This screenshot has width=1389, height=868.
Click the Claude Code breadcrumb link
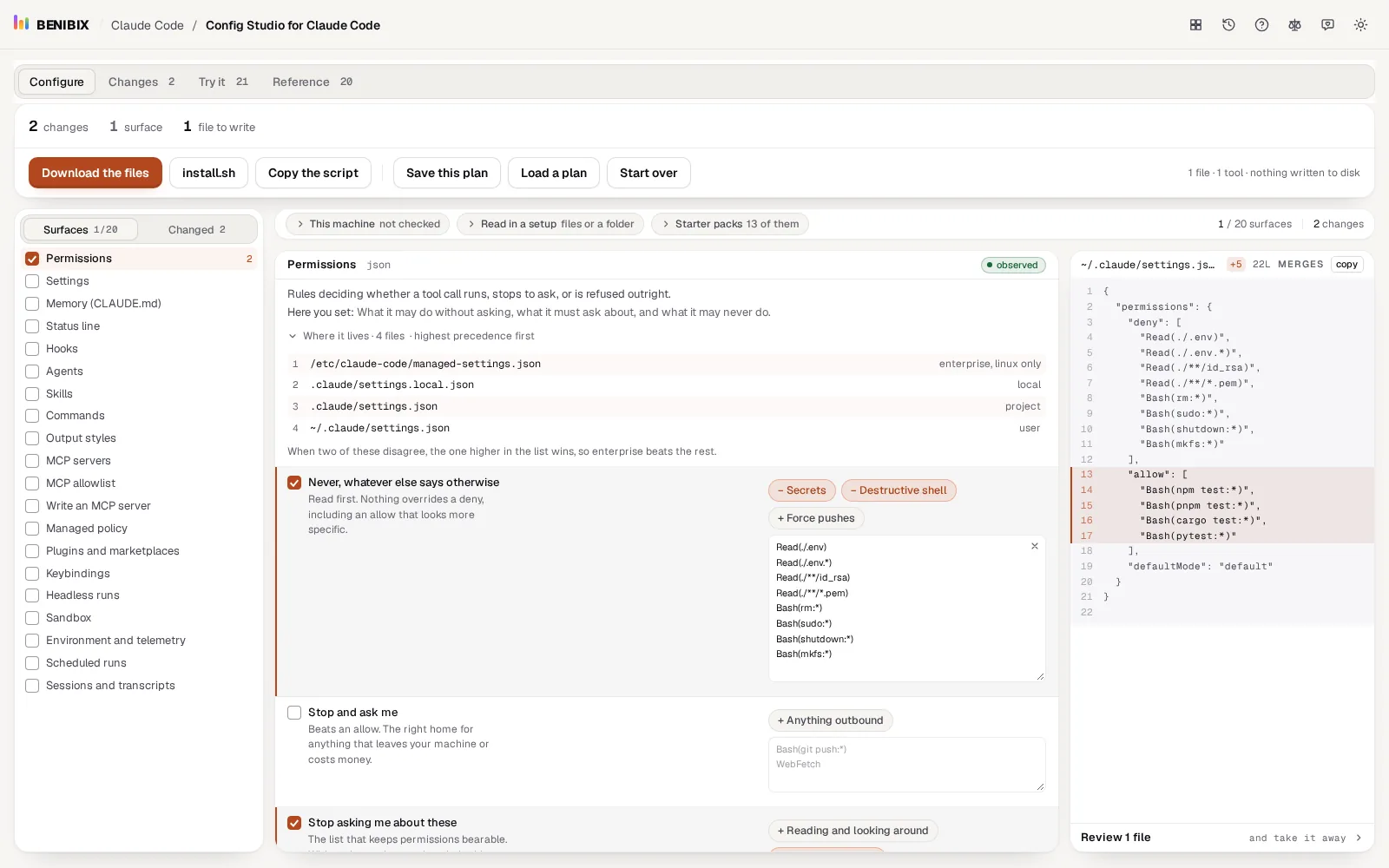click(x=148, y=25)
